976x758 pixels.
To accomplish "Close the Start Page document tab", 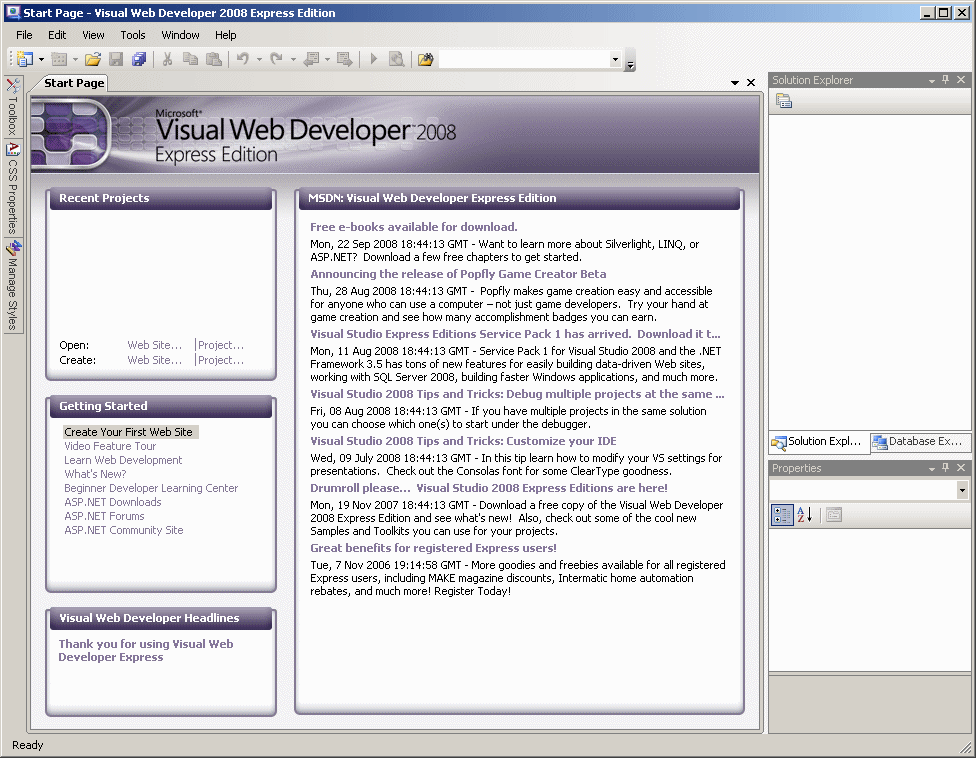I will [x=751, y=83].
